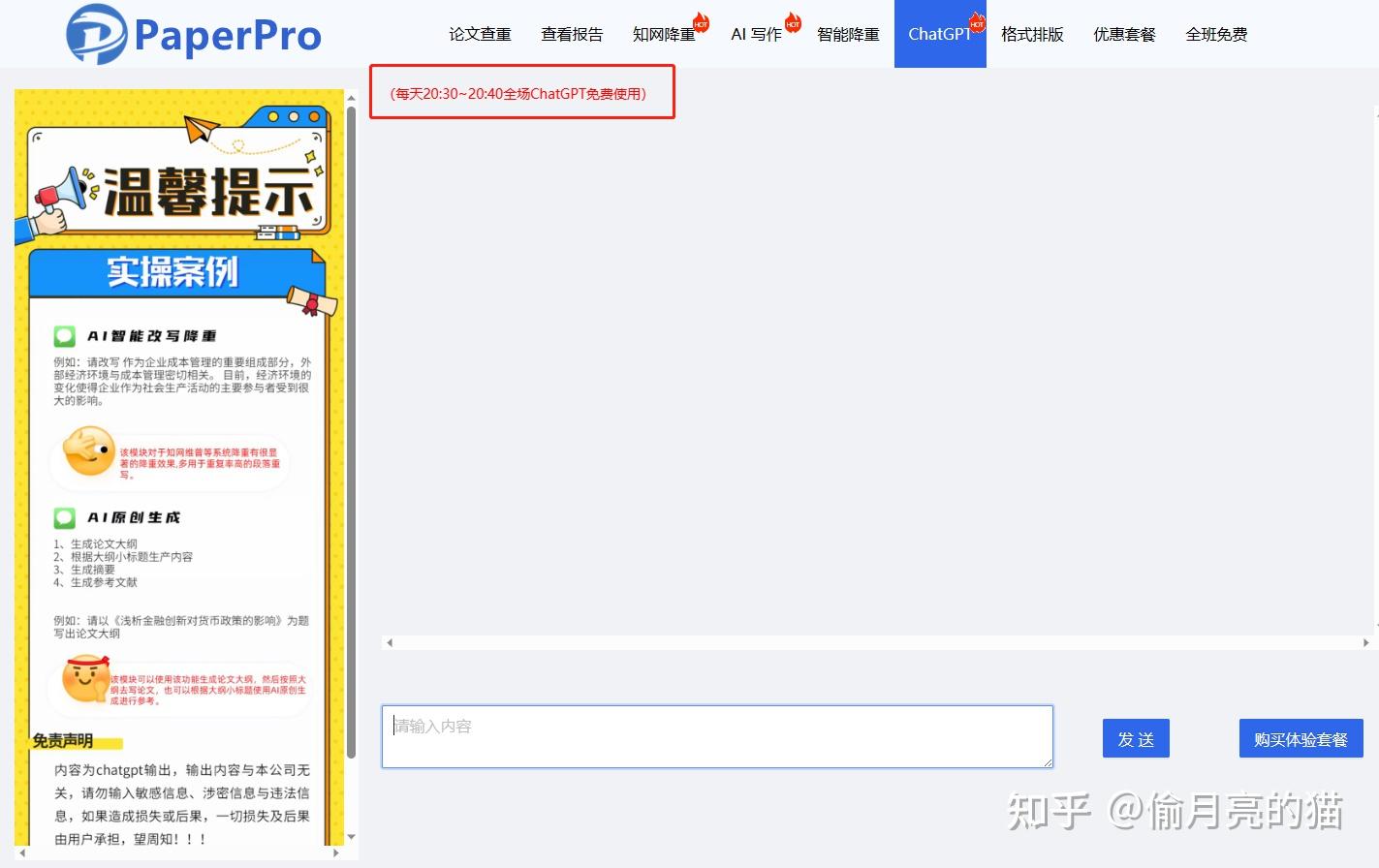The image size is (1379, 868).
Task: Click the left panel scroll-up arrow
Action: pyautogui.click(x=351, y=96)
